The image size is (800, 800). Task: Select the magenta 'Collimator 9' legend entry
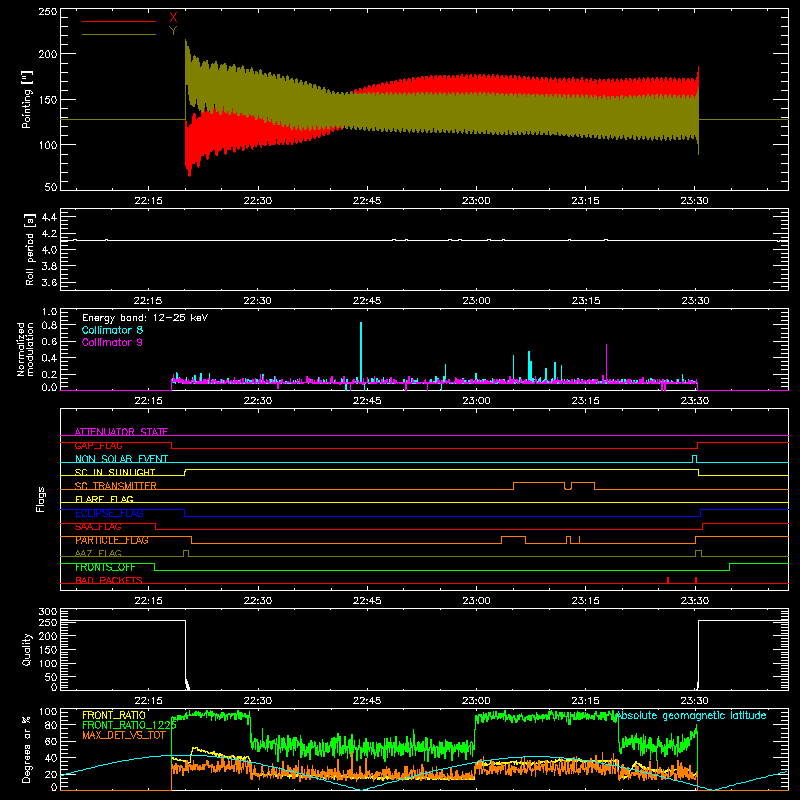[112, 342]
